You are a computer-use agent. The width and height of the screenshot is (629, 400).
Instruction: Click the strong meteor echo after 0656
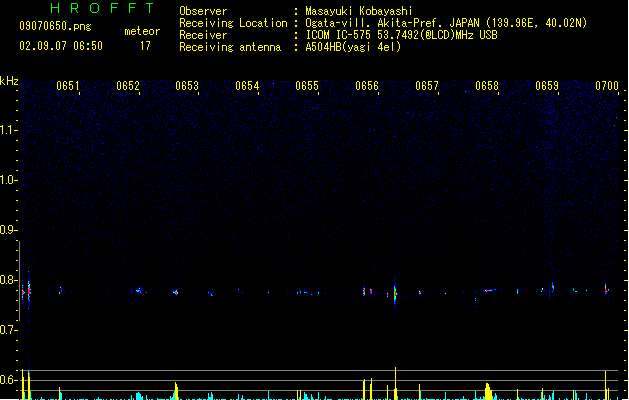point(395,293)
